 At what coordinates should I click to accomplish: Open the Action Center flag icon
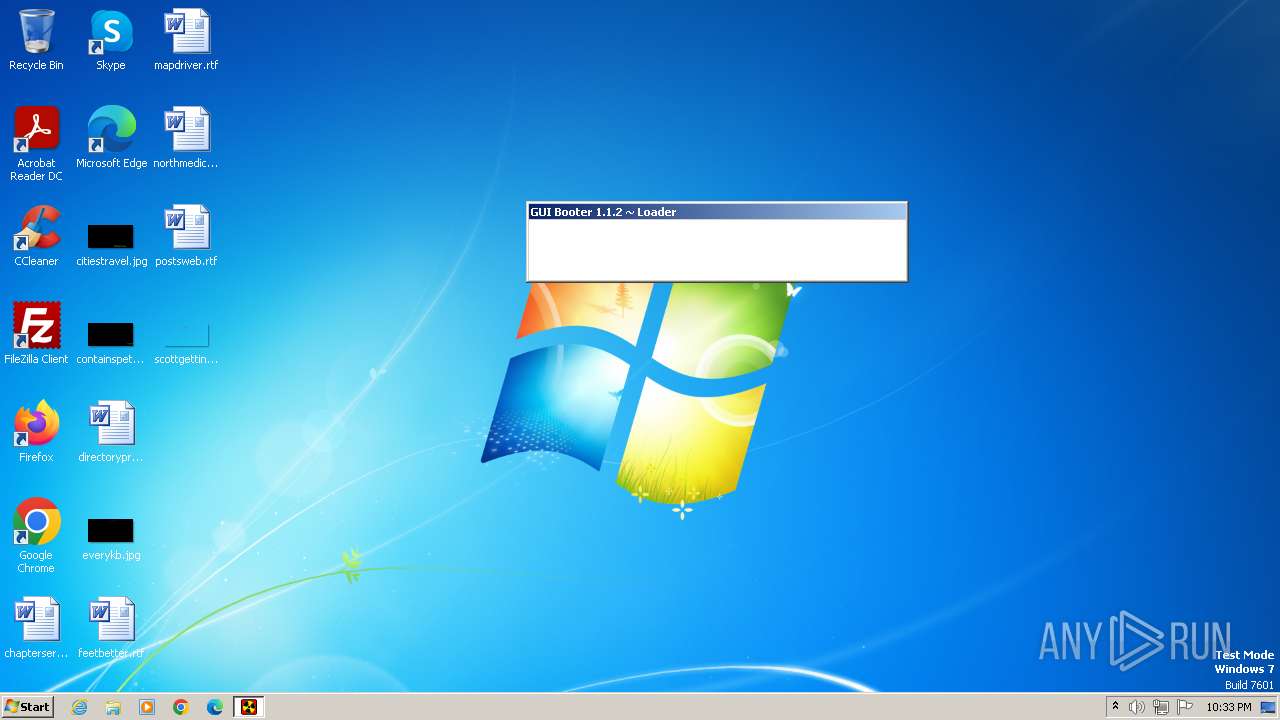tap(1185, 707)
